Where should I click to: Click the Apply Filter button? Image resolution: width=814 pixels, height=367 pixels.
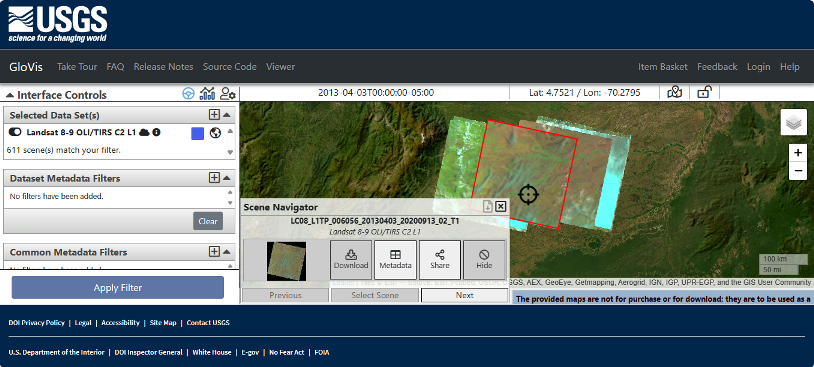click(x=118, y=288)
